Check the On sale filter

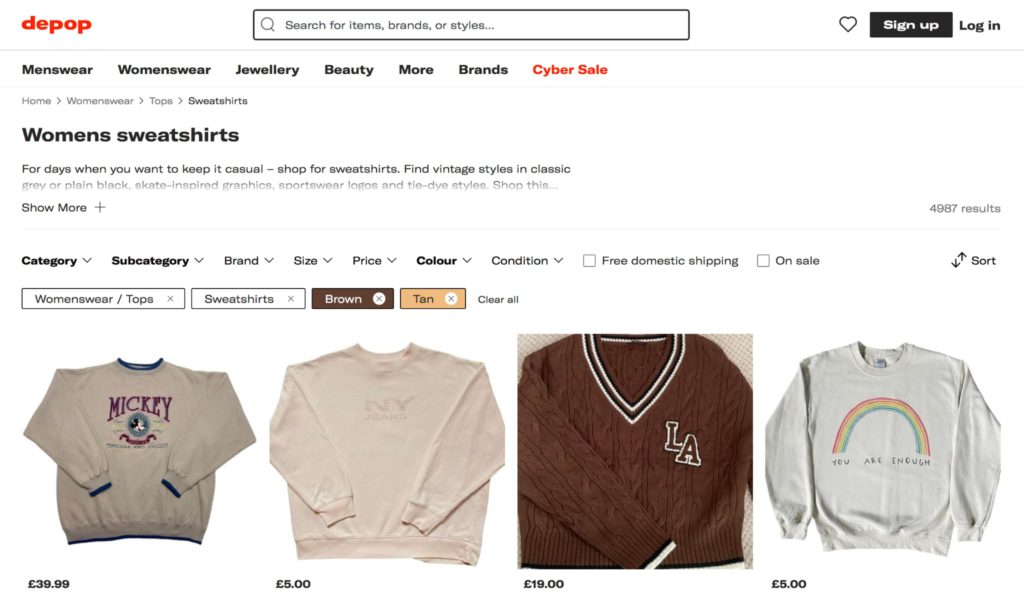[763, 260]
